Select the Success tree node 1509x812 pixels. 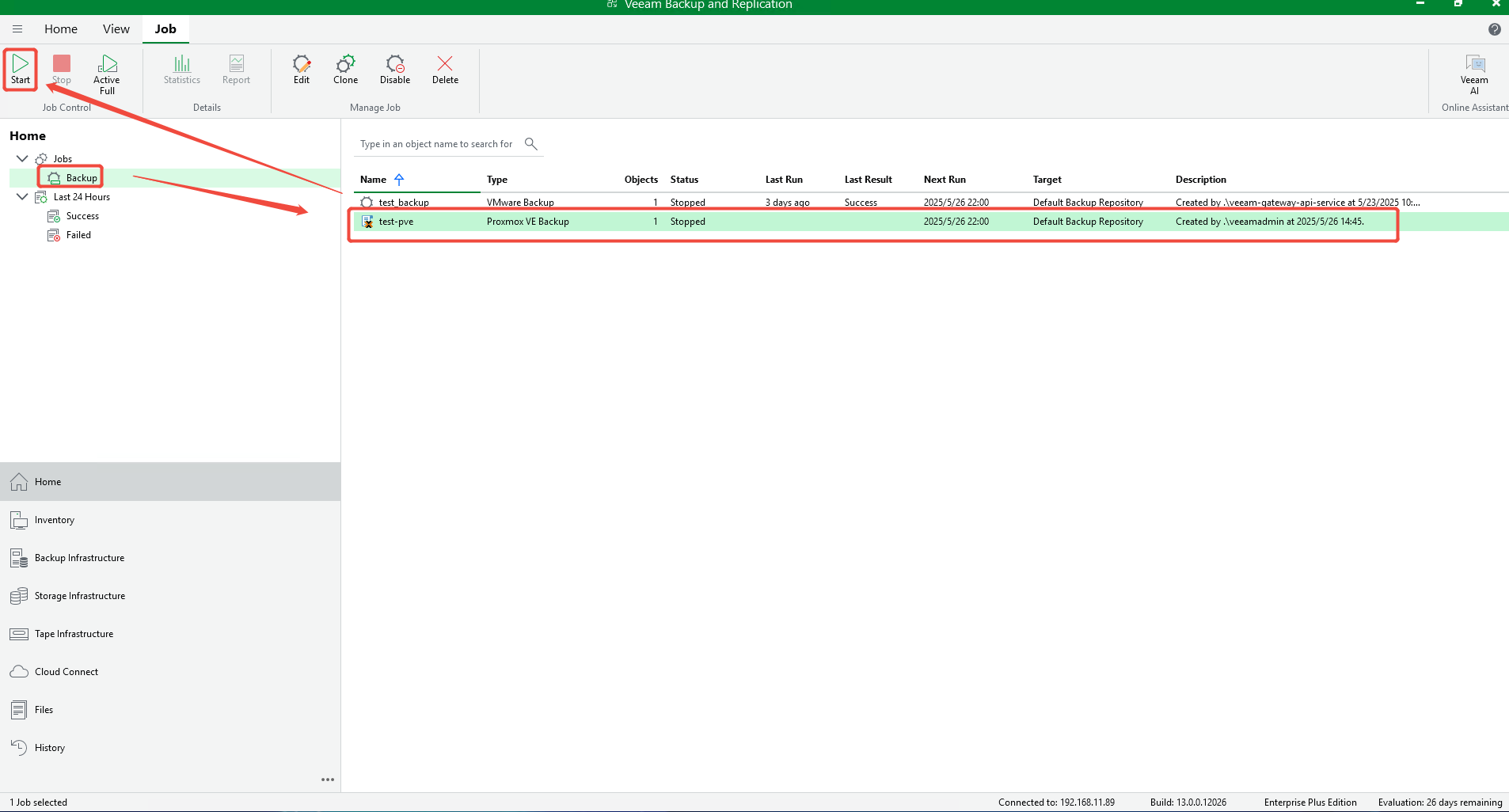coord(82,216)
